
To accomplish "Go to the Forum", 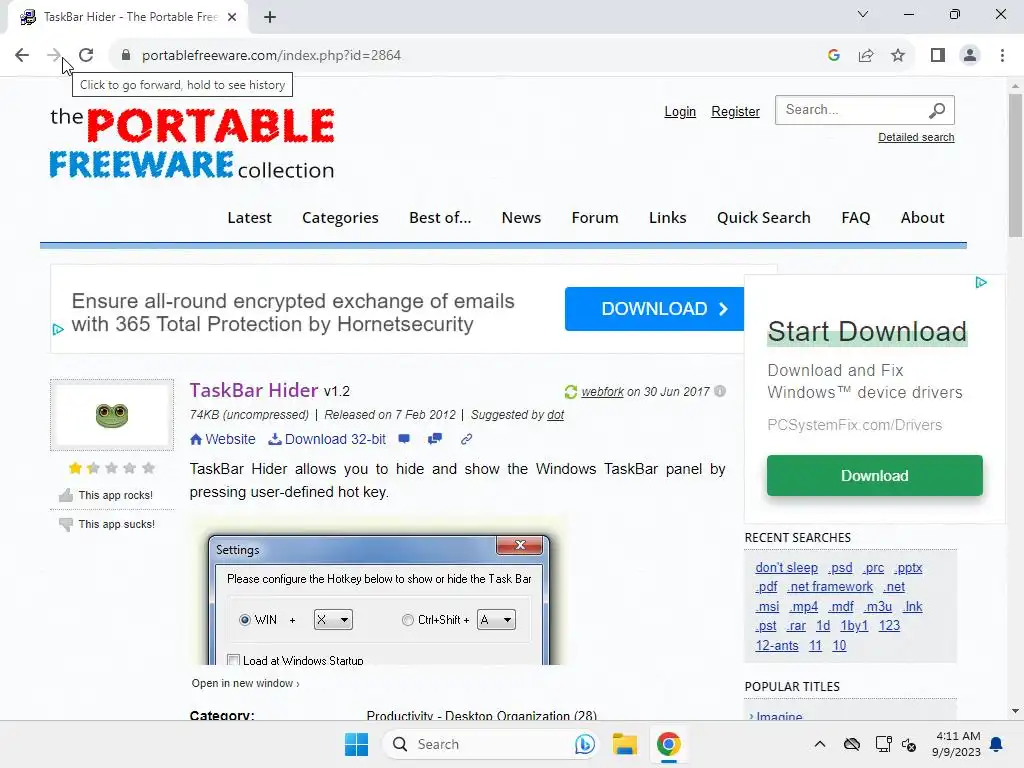I will click(x=595, y=217).
